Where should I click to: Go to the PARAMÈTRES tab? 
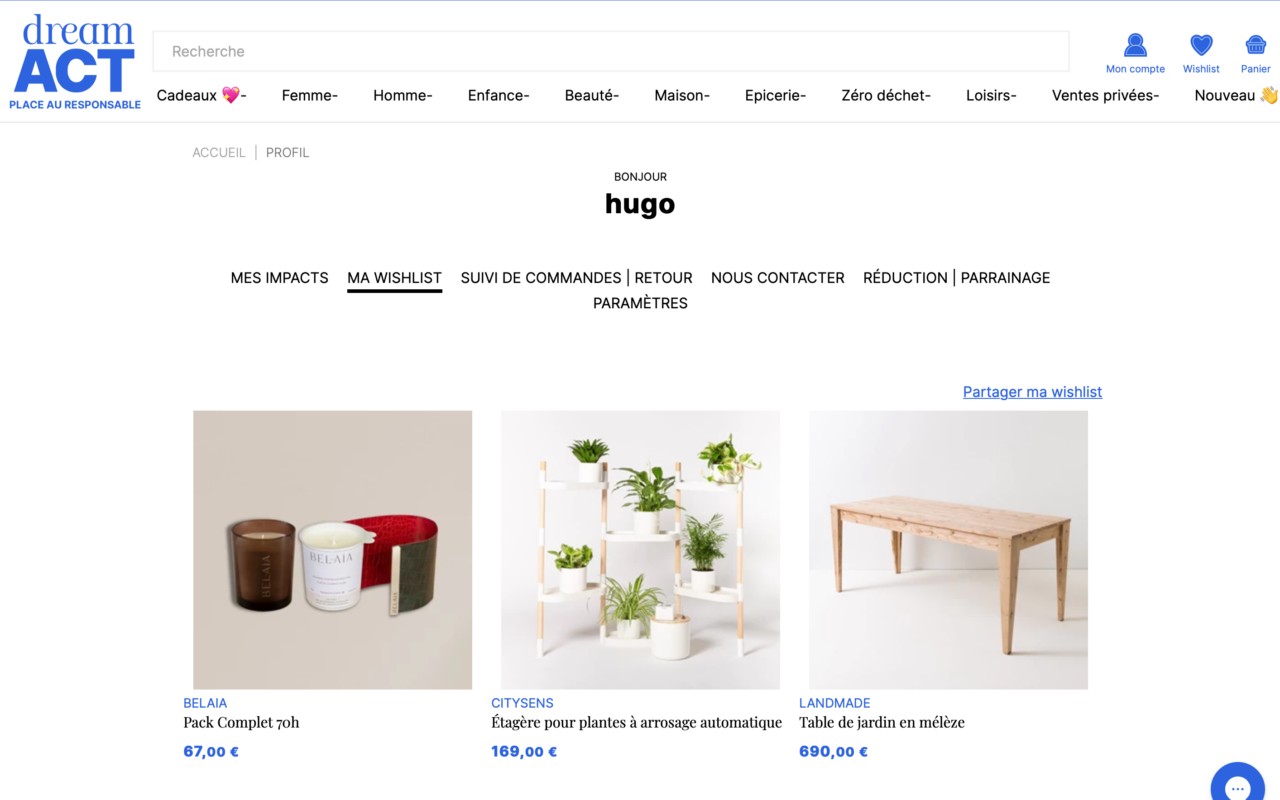[640, 303]
